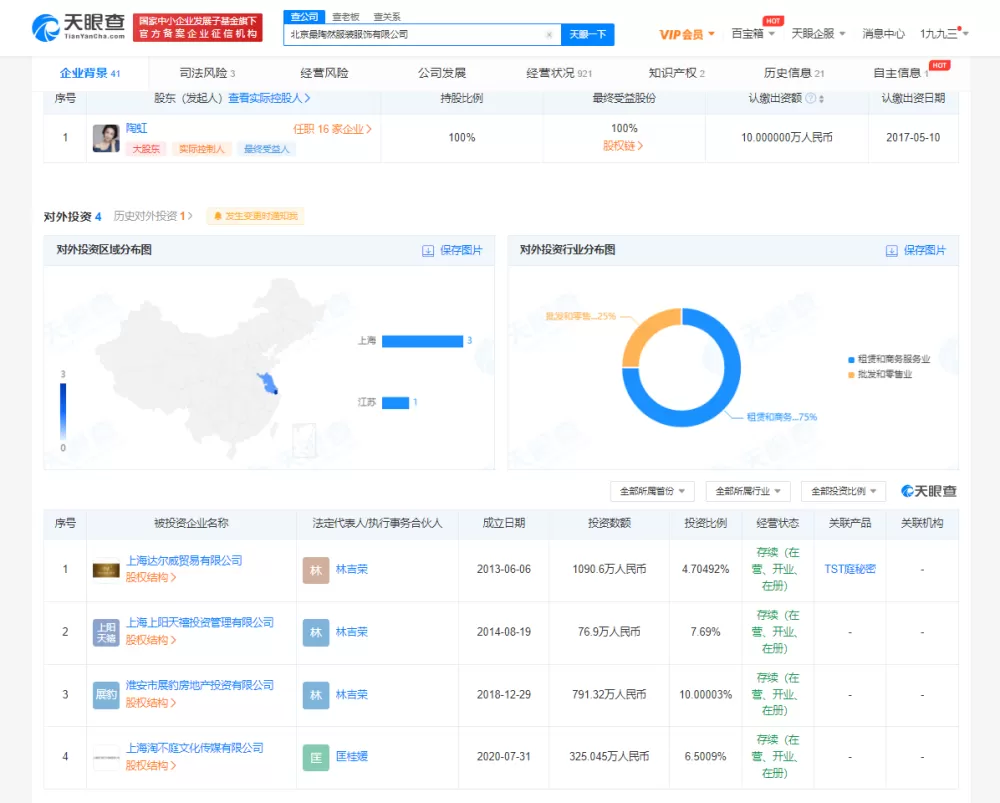Adjust the map value range slider
This screenshot has height=803, width=1000.
tap(62, 411)
